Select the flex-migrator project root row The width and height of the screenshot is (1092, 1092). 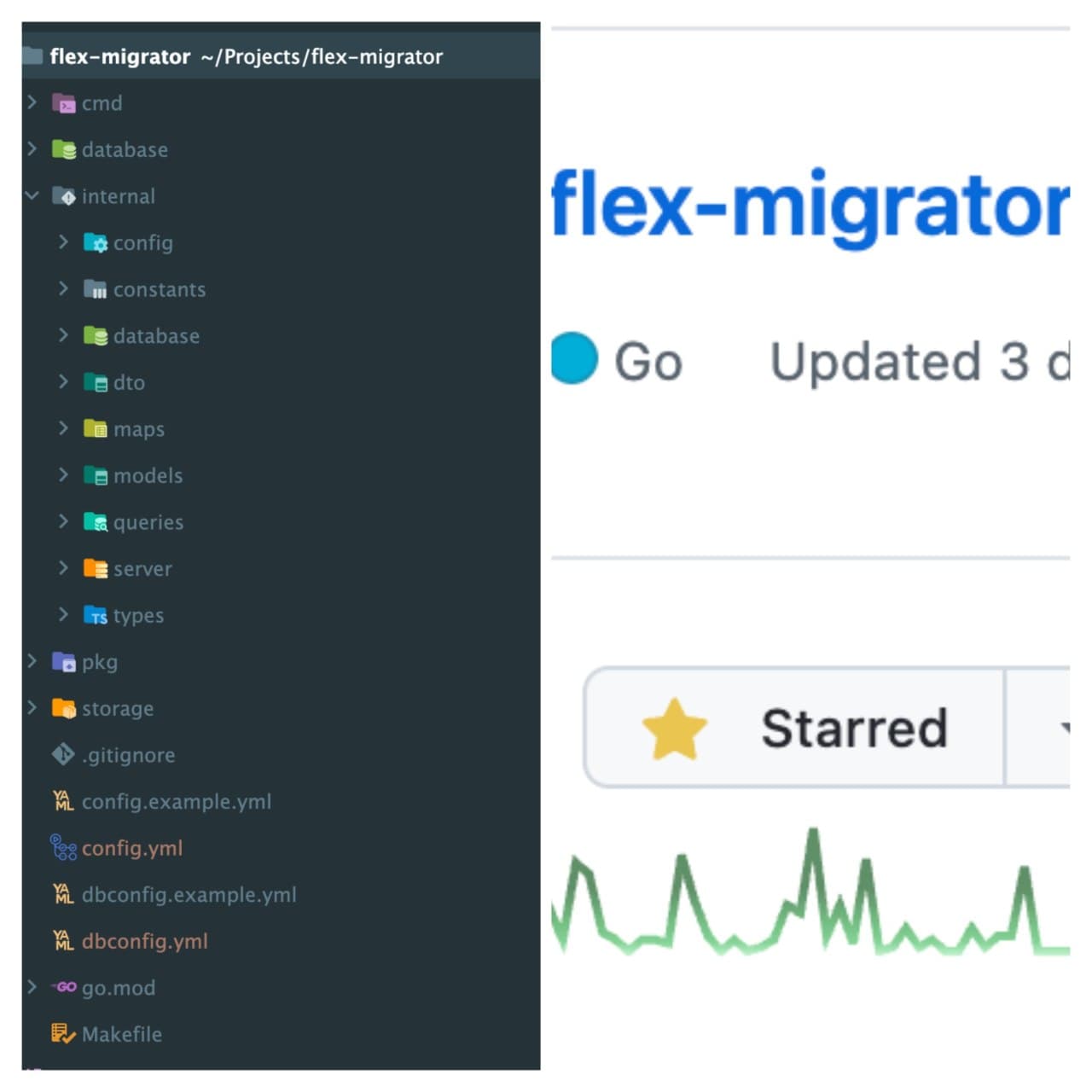(281, 56)
